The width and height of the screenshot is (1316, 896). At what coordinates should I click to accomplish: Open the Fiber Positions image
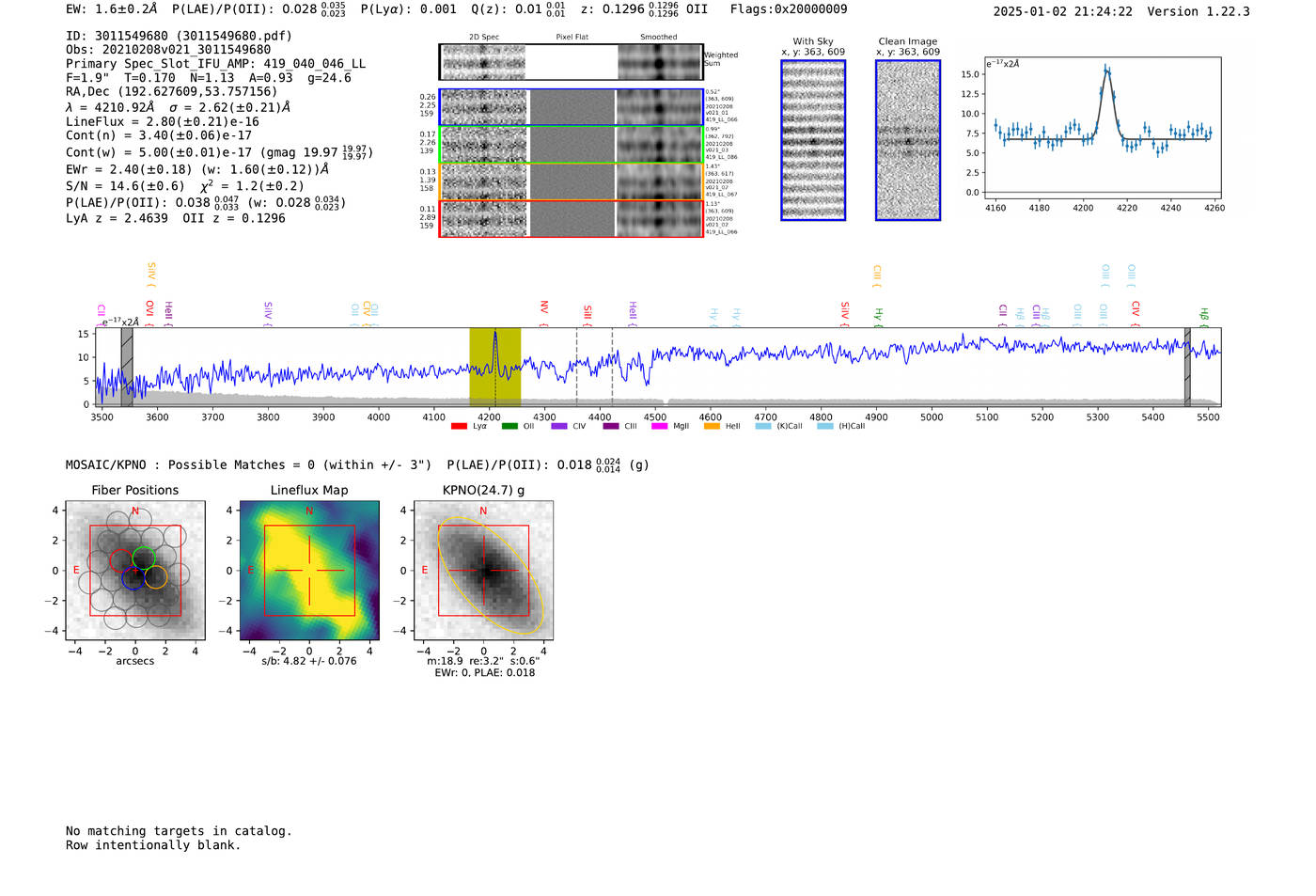coord(135,571)
